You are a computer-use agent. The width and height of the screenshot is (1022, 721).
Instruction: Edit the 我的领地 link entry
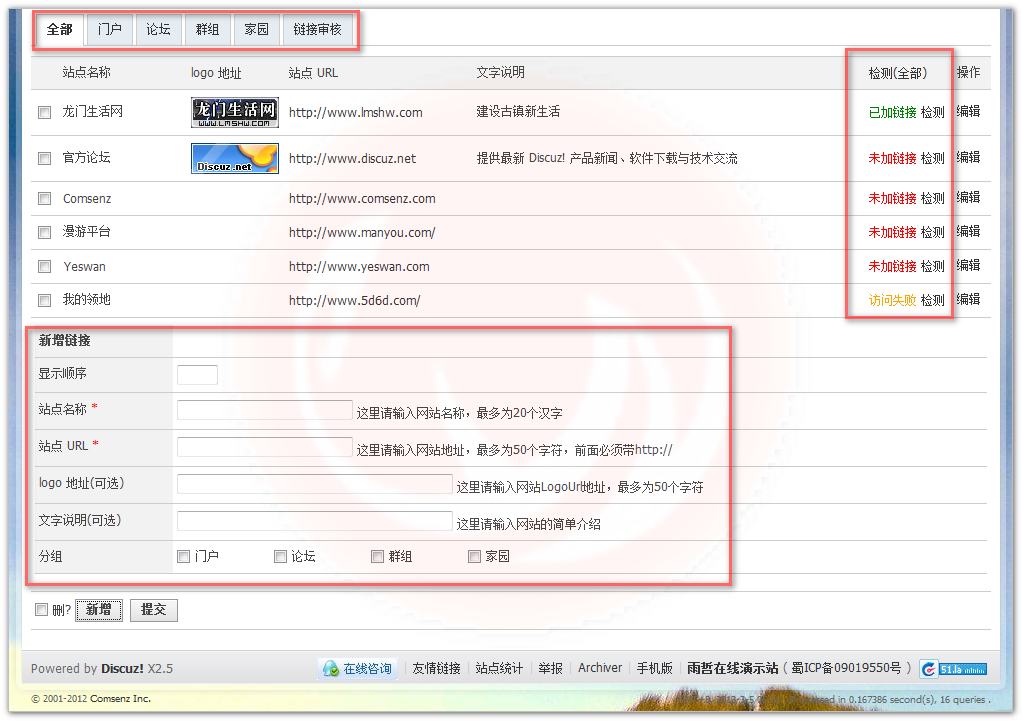tap(969, 299)
